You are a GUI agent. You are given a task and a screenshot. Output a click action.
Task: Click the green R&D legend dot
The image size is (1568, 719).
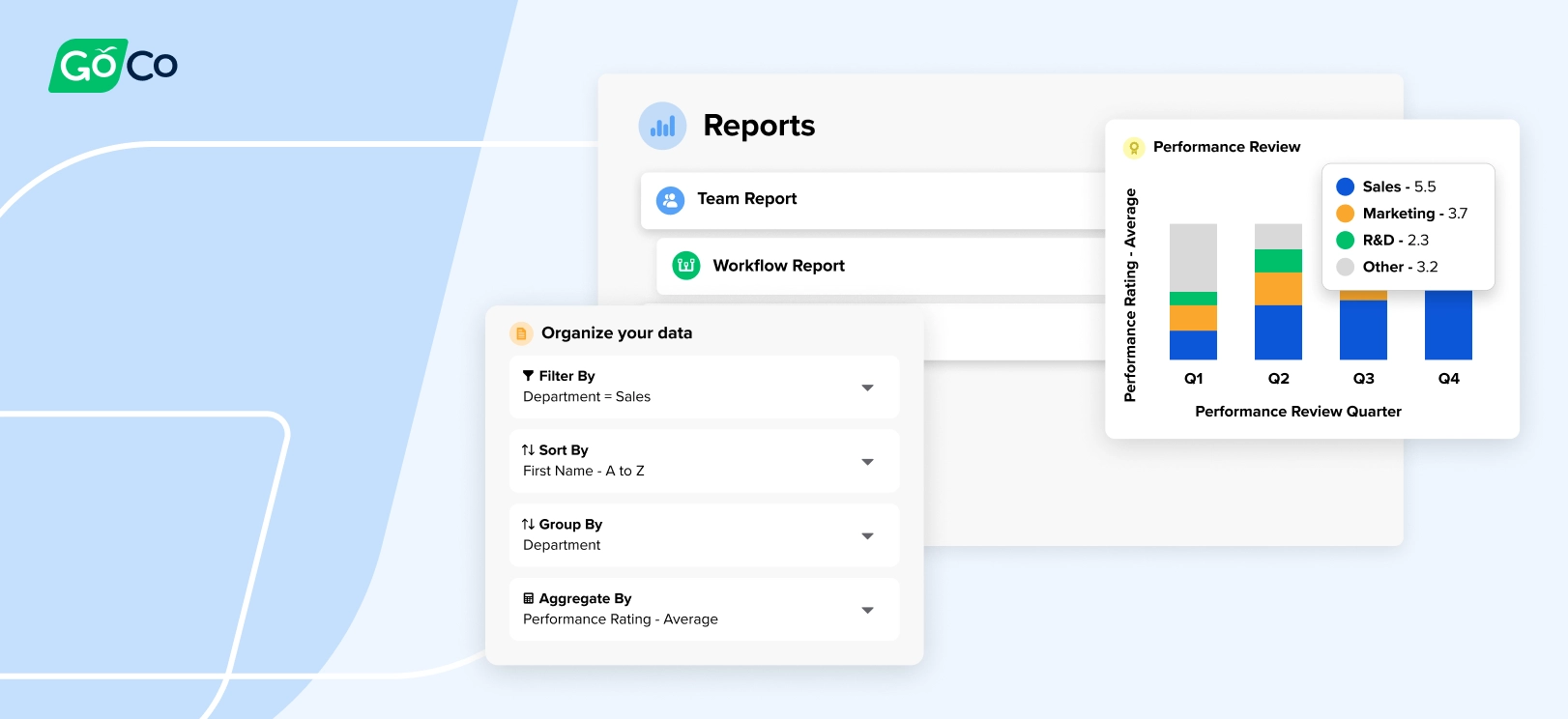click(1345, 240)
